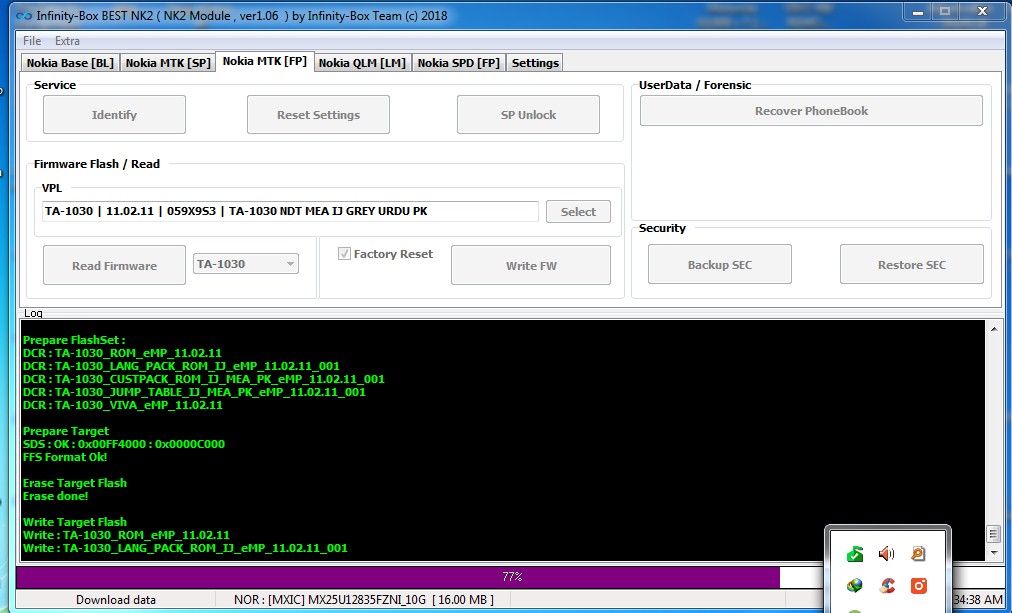Click the Infinity-Box title bar logo icon
Image resolution: width=1012 pixels, height=613 pixels.
(24, 15)
